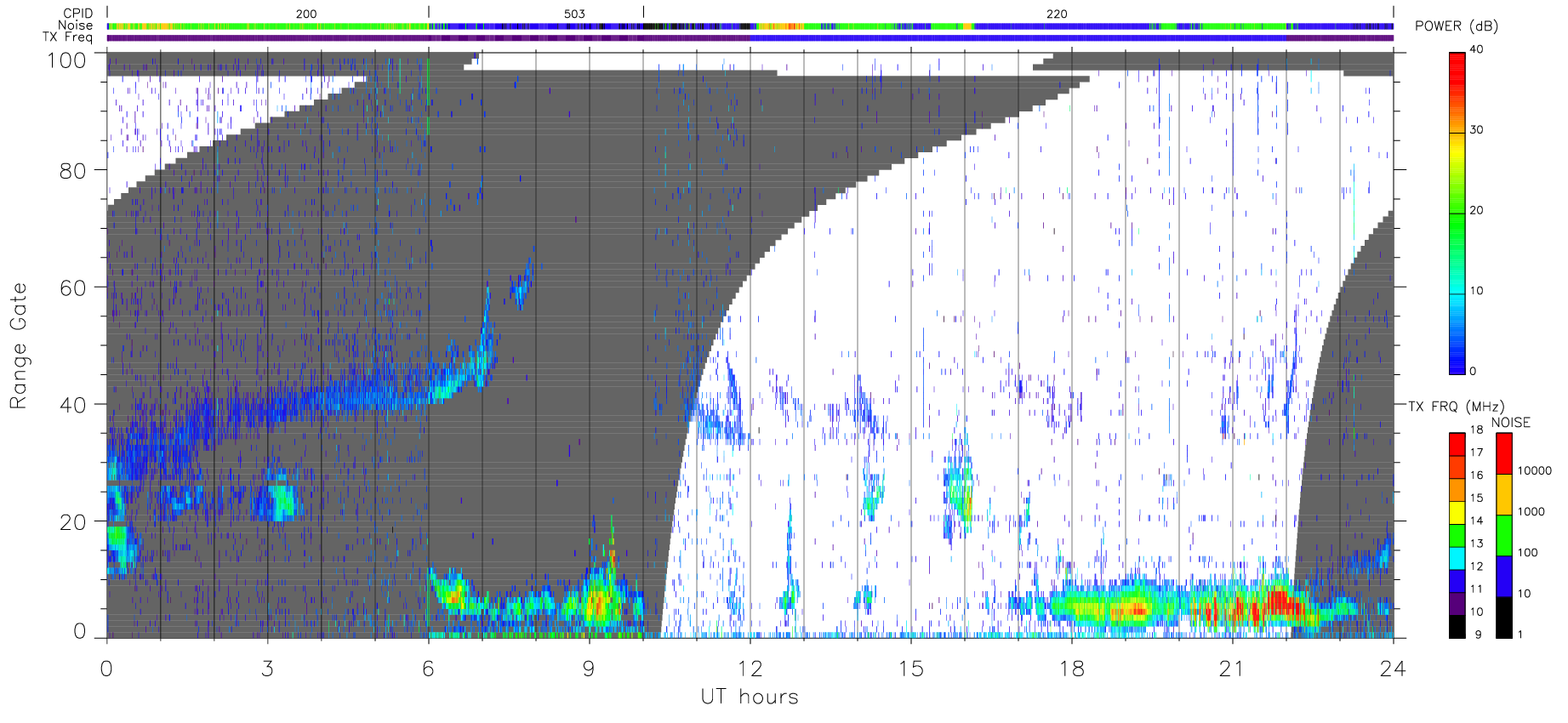Click range gate tick label 40

[73, 405]
